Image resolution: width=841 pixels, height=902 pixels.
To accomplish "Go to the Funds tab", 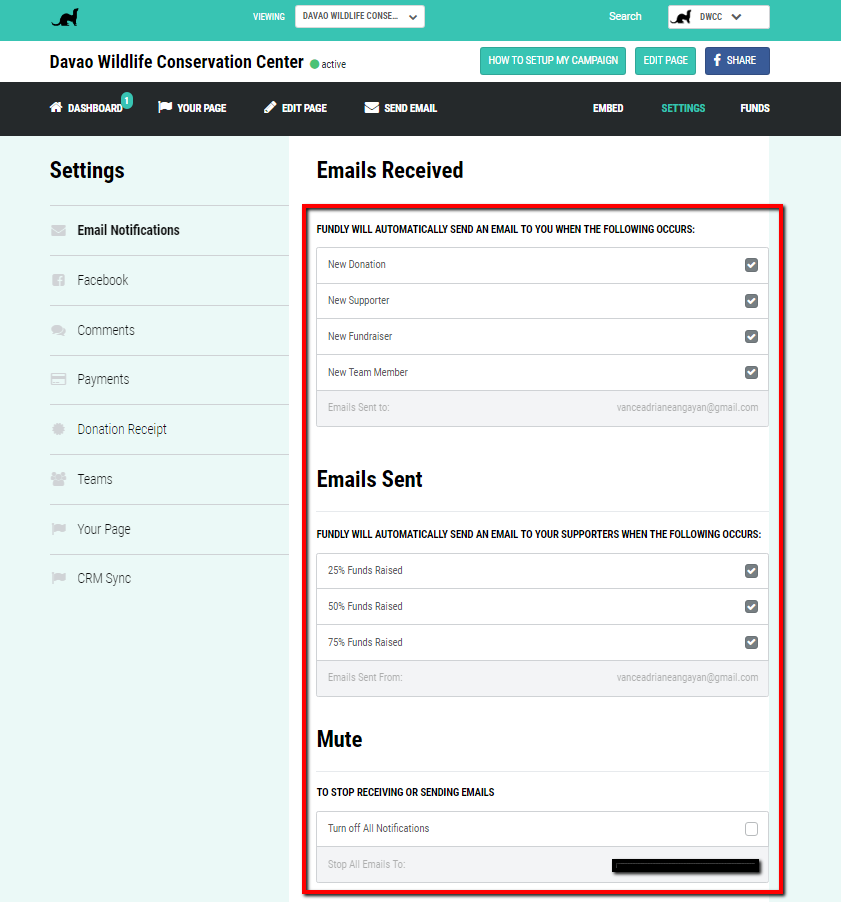I will (755, 108).
